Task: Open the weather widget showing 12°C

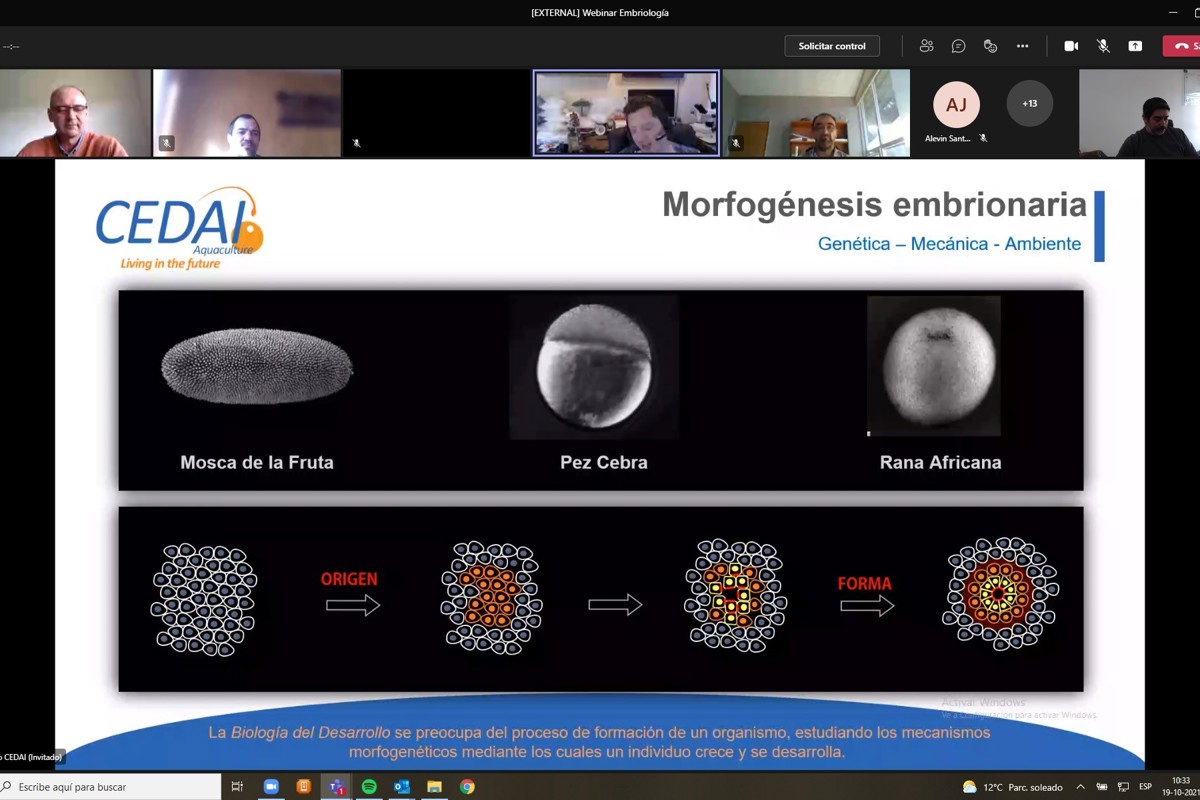Action: pos(1012,787)
